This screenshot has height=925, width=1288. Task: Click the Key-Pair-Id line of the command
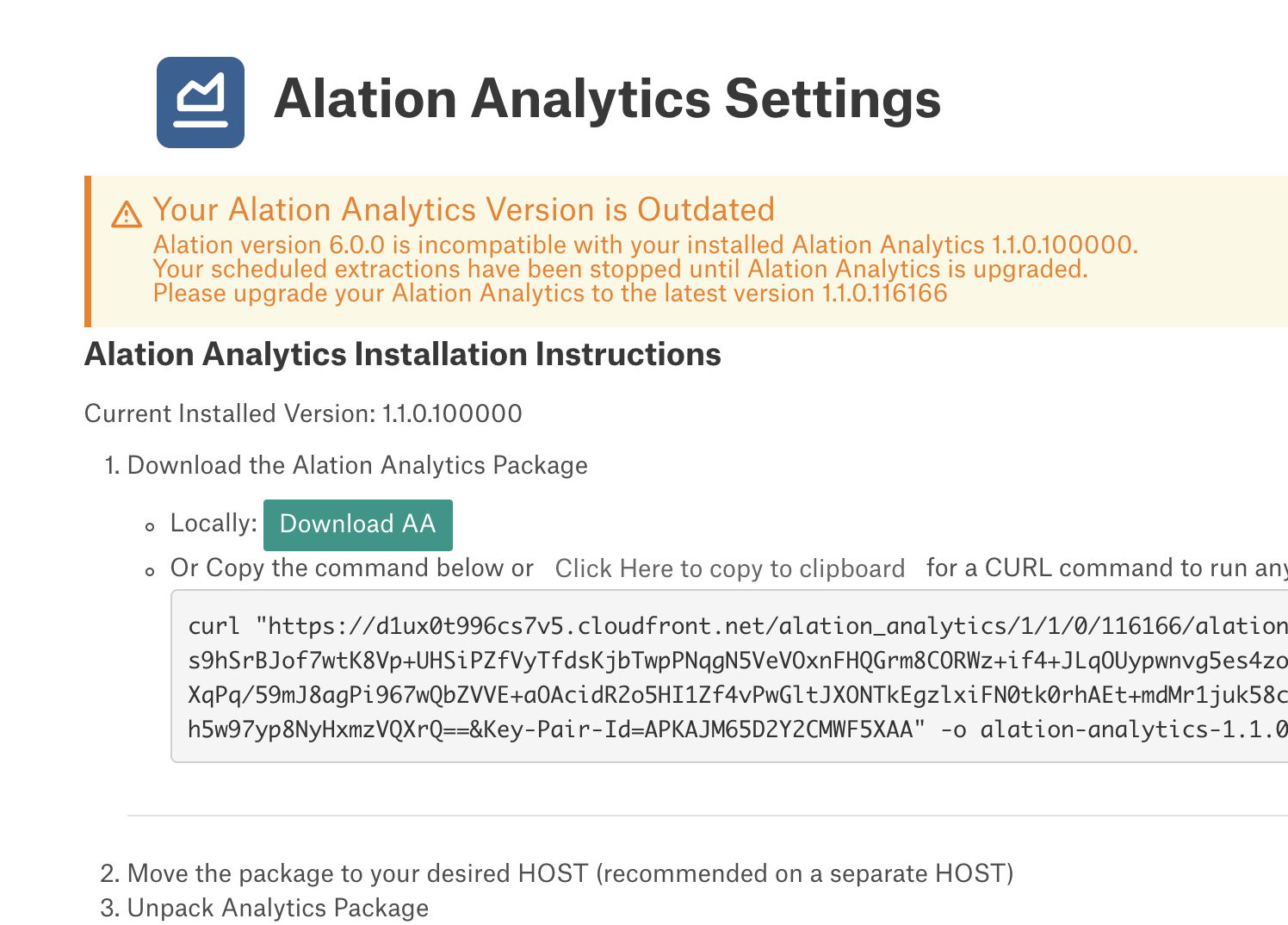click(738, 729)
